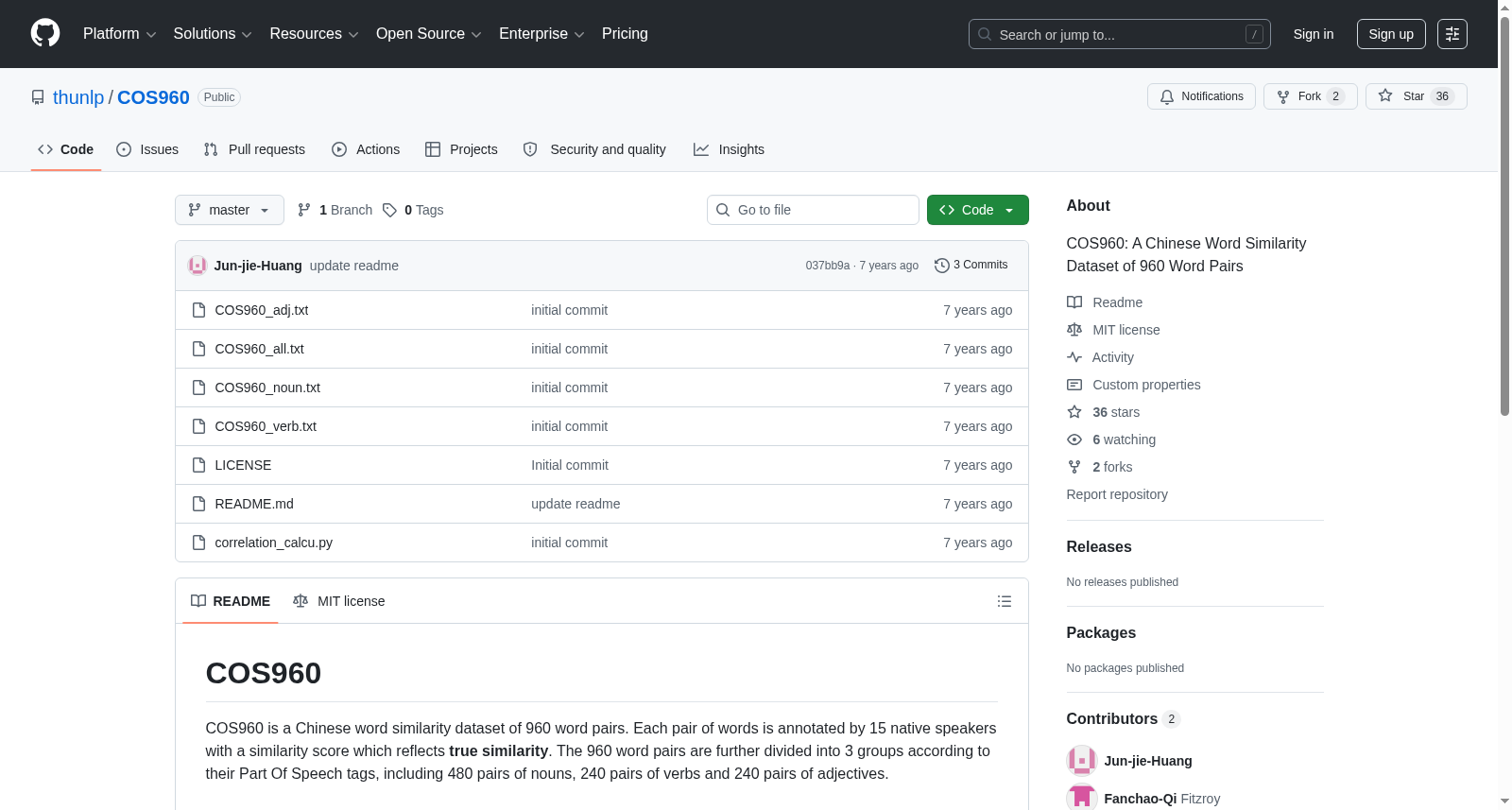Click the thunlp owner link
This screenshot has height=810, width=1512.
78,97
